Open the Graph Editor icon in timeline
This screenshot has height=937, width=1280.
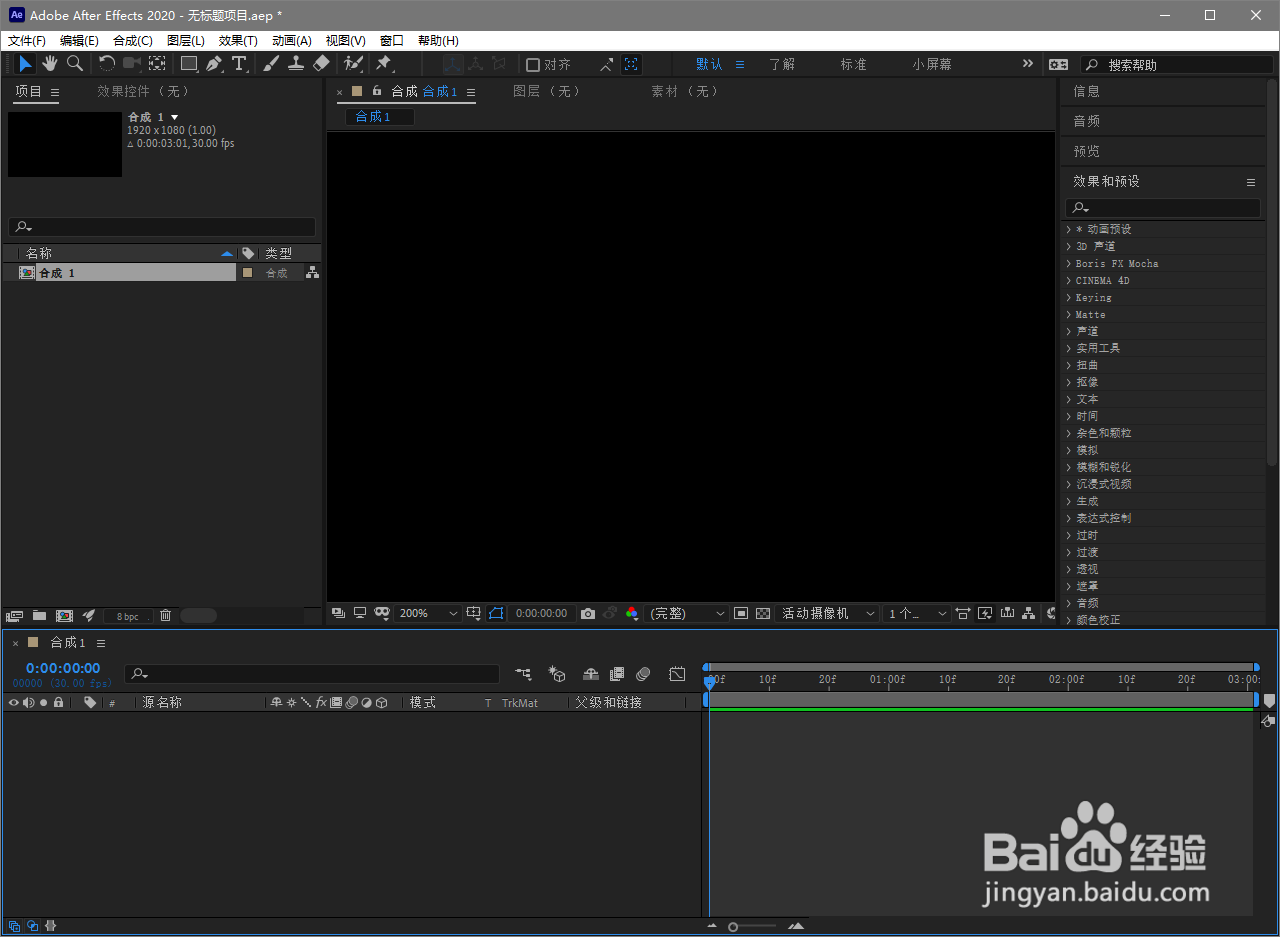point(677,675)
